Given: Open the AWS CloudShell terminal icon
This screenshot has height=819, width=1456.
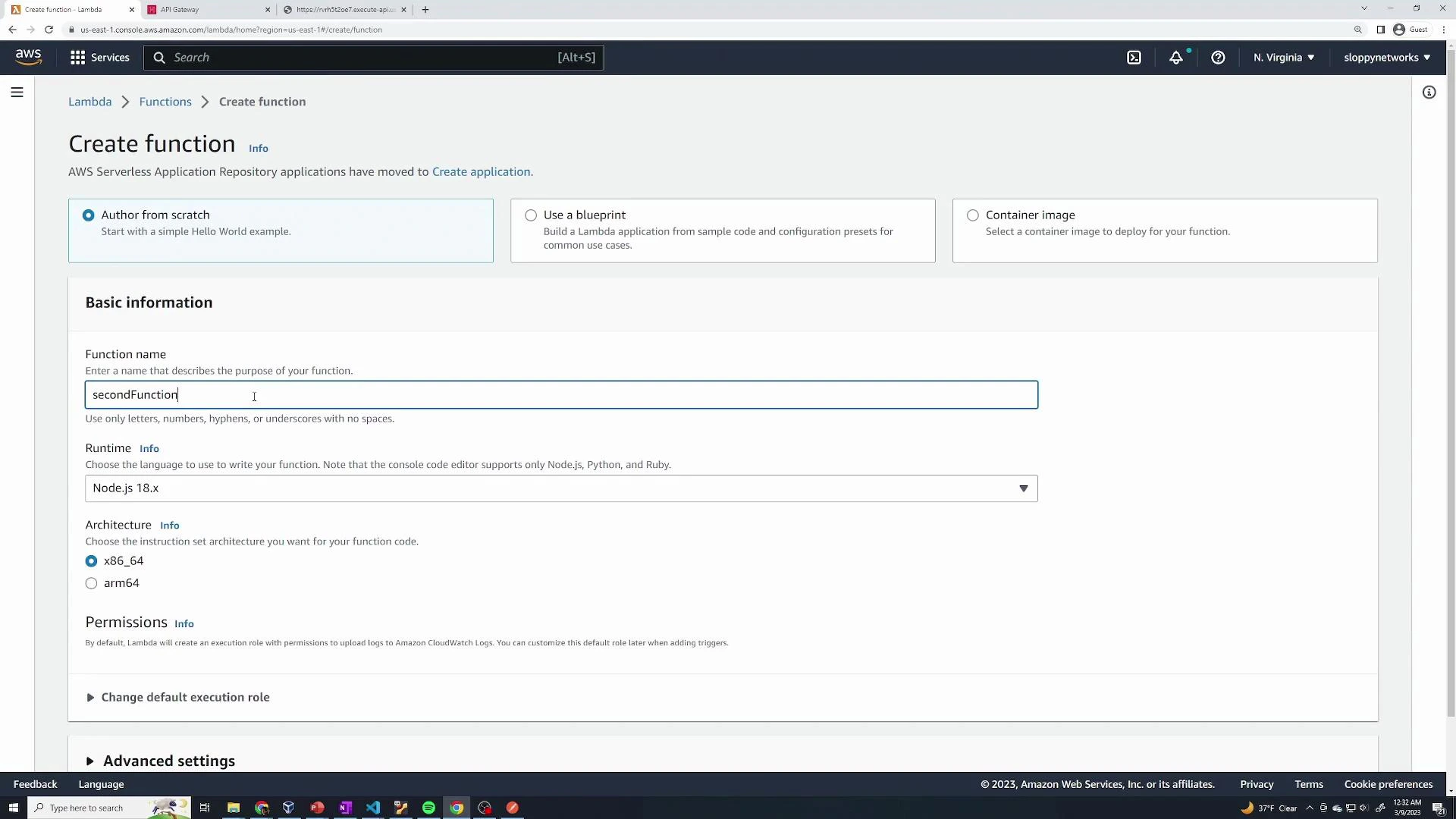Looking at the screenshot, I should 1134,57.
